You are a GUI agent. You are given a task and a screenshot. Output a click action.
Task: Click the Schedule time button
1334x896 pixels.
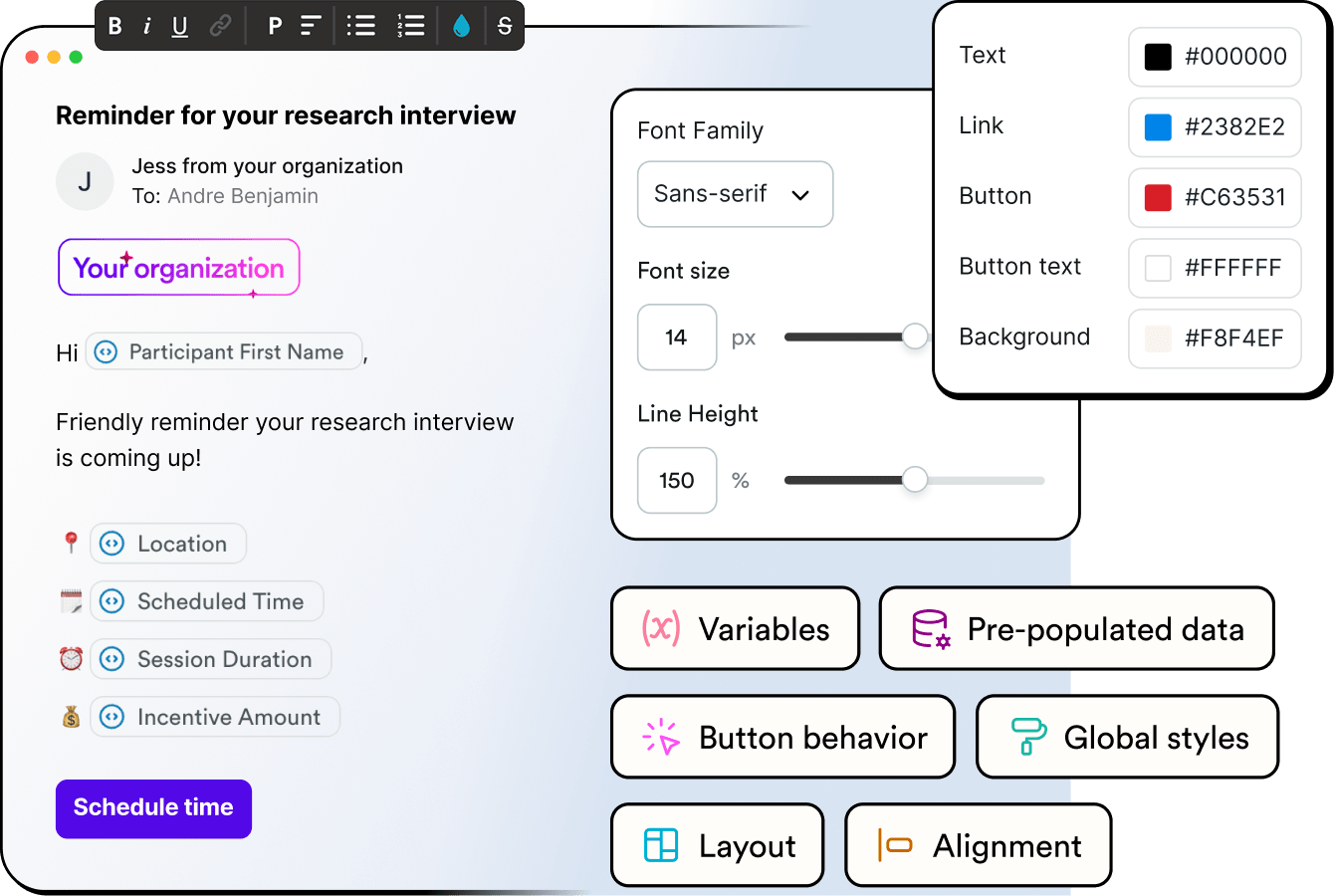tap(153, 808)
